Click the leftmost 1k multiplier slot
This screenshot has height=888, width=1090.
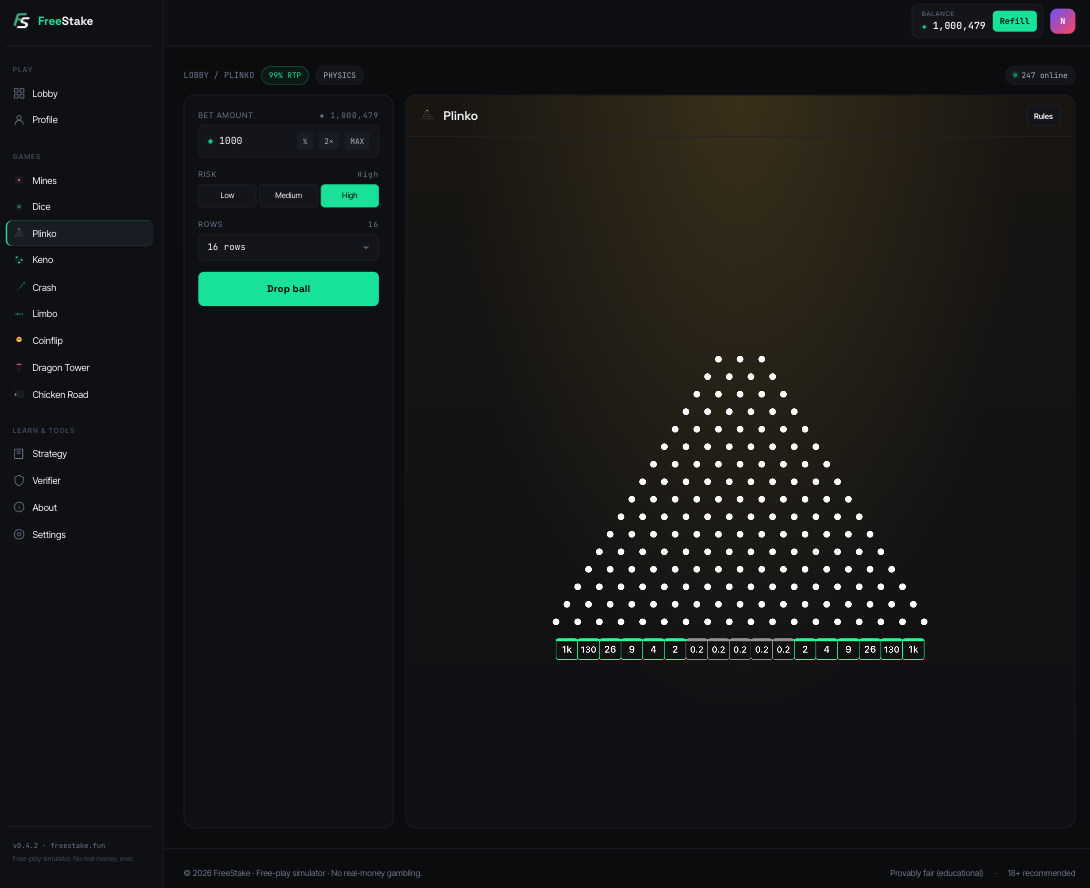(567, 649)
